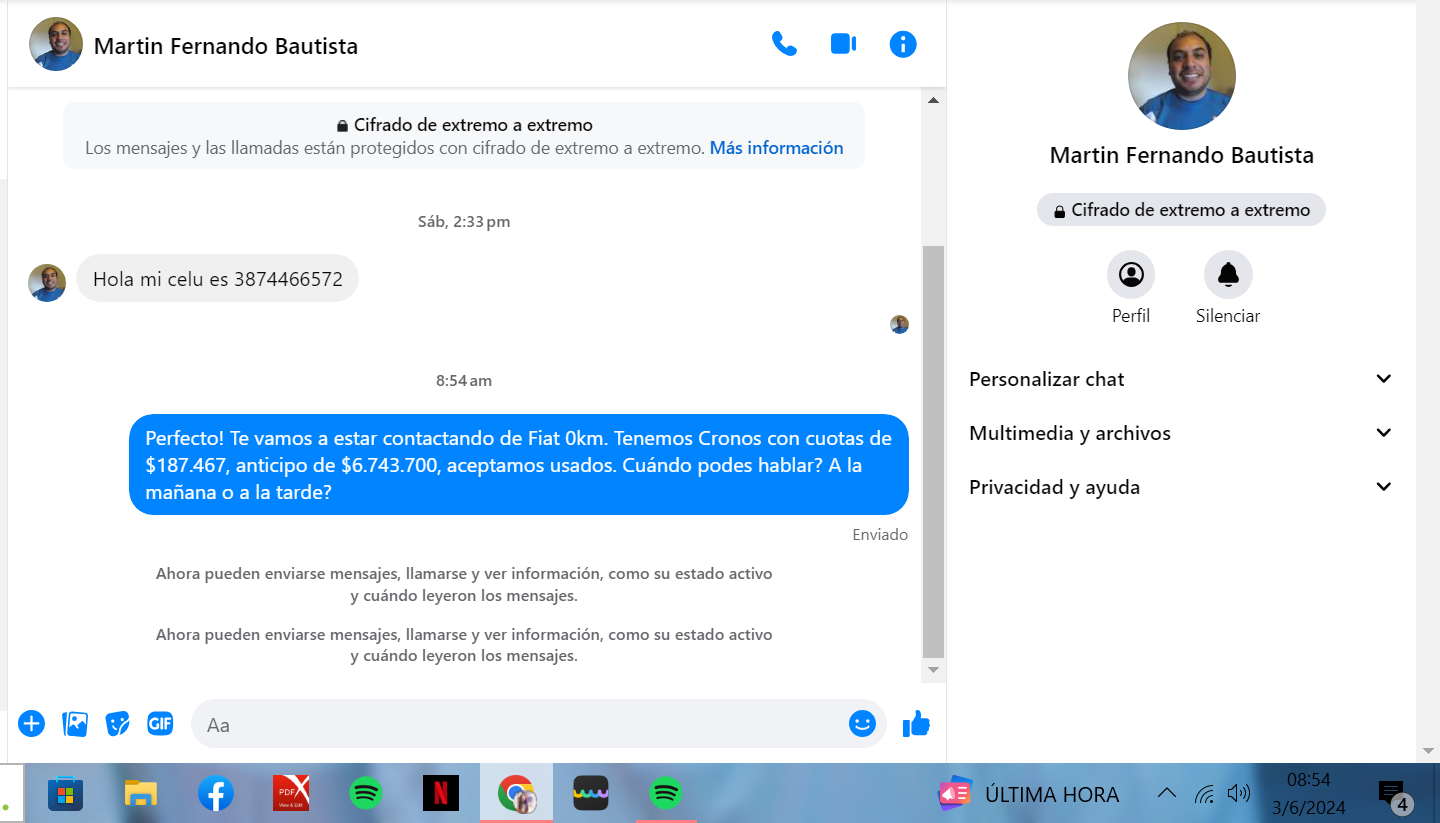
Task: Open the PDF X app in taskbar
Action: (x=291, y=794)
